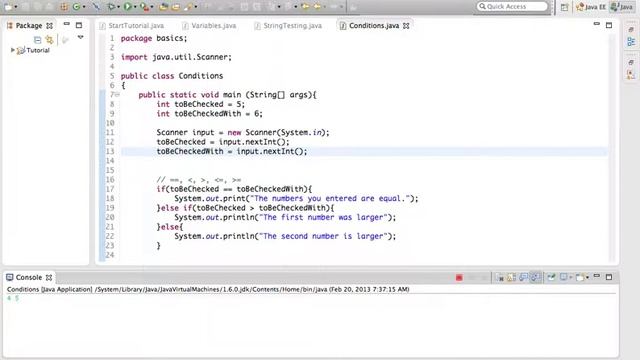
Task: Click the Open Console icon
Action: (580, 278)
